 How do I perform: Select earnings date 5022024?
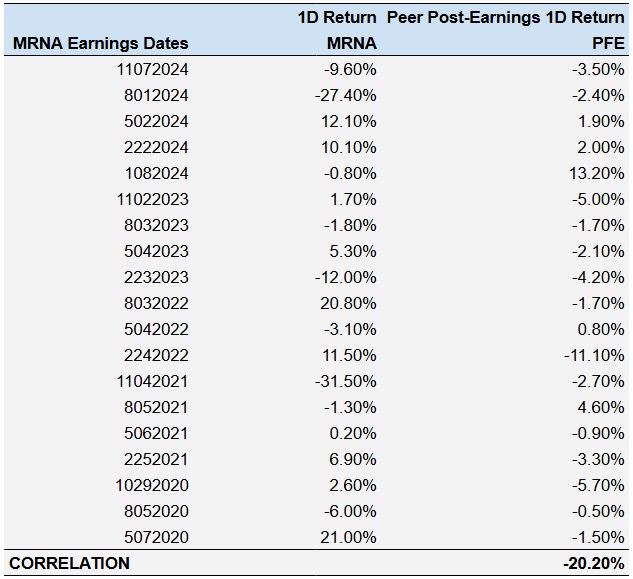[156, 122]
